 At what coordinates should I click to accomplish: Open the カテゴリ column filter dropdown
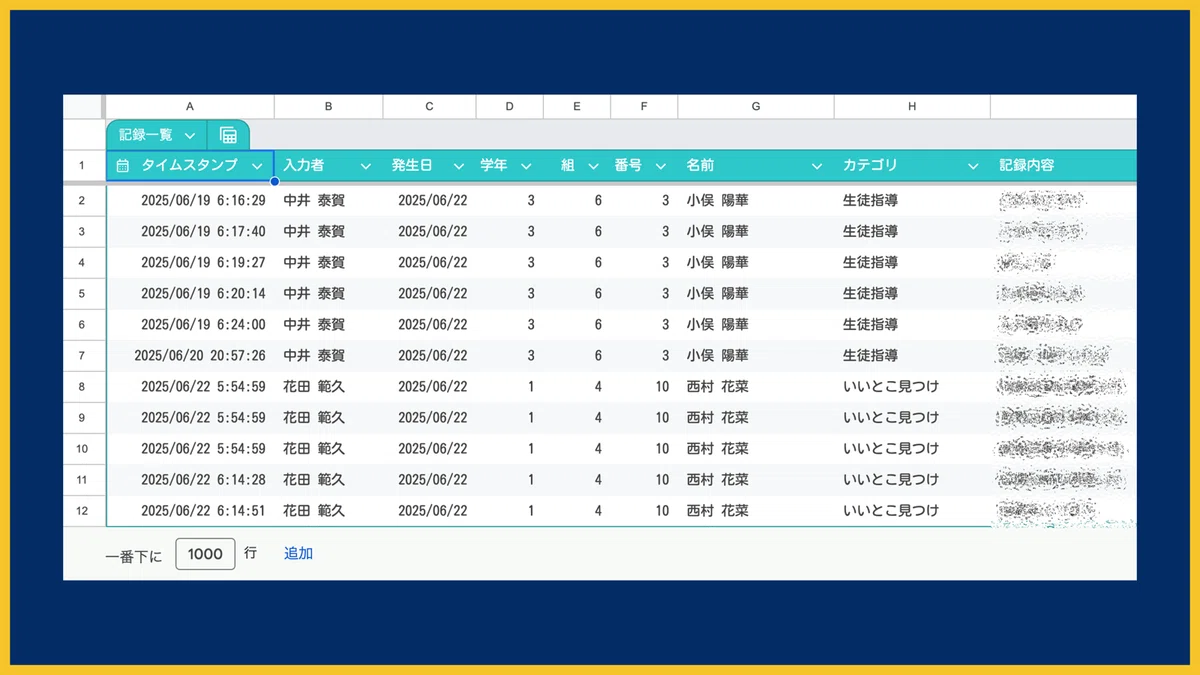(973, 166)
